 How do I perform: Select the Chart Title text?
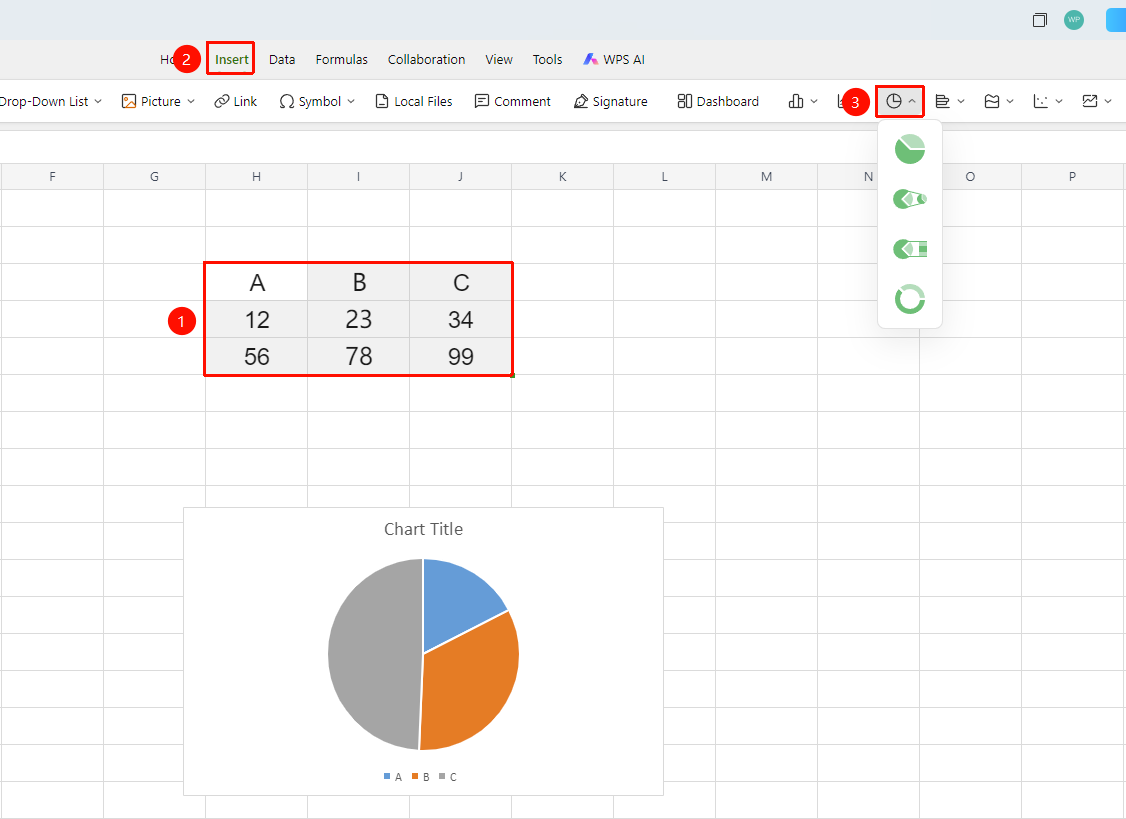pyautogui.click(x=424, y=529)
